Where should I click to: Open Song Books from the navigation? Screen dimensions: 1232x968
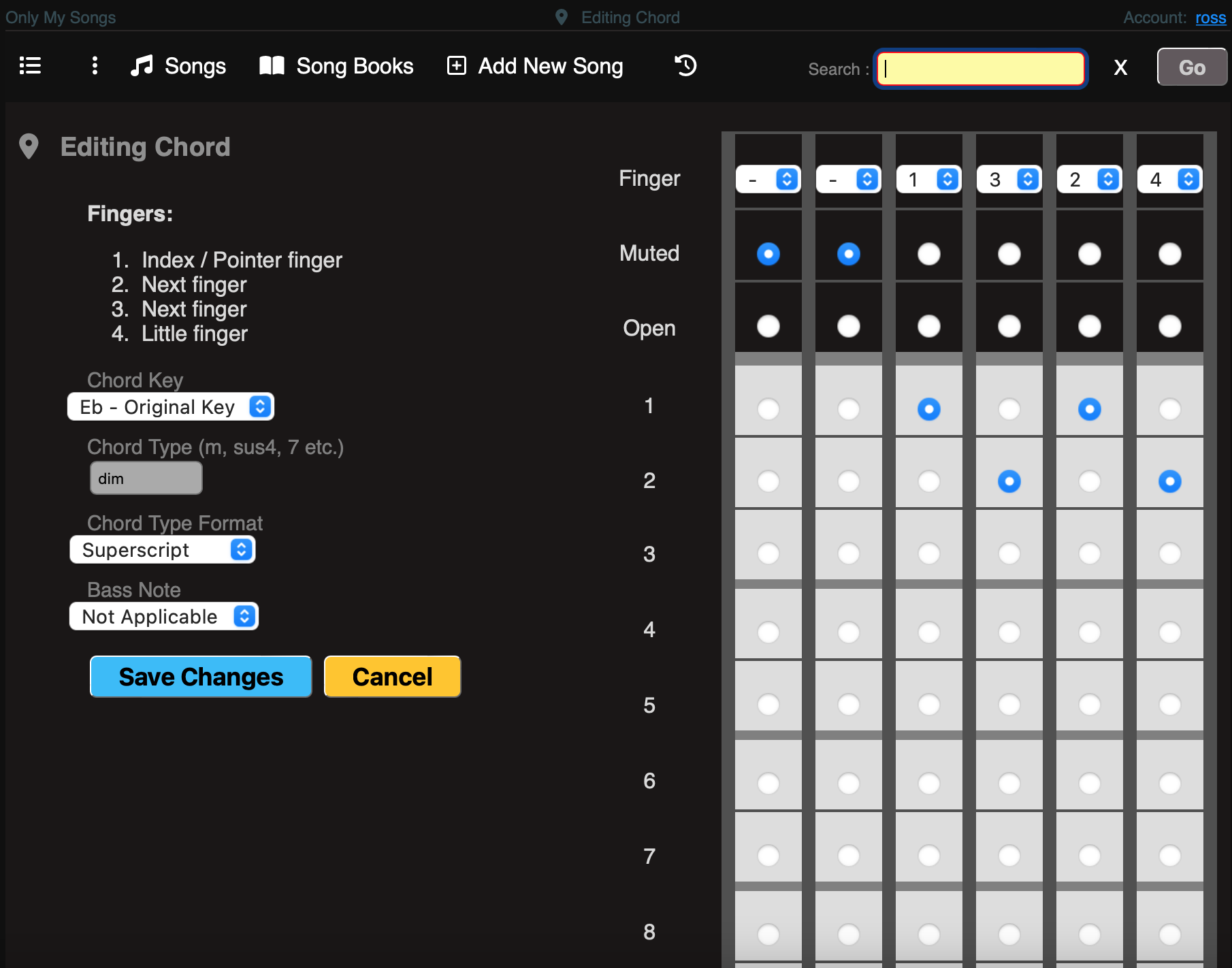pyautogui.click(x=354, y=66)
